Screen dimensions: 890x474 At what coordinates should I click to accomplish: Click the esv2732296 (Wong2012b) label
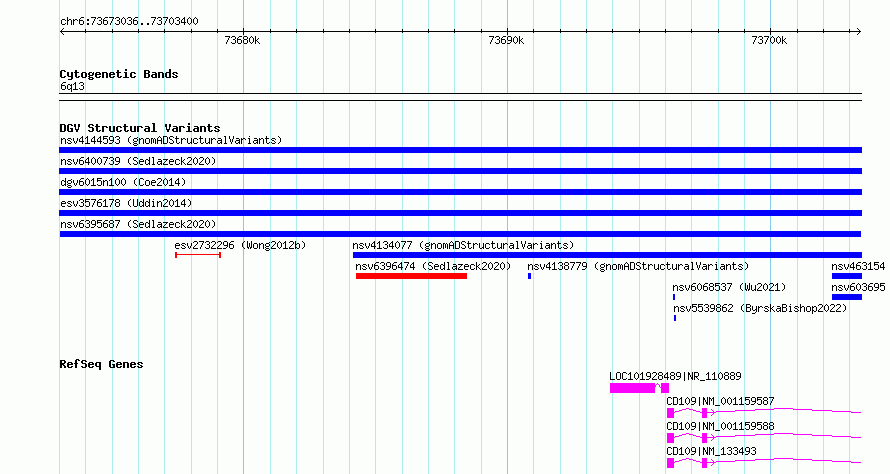pos(240,245)
